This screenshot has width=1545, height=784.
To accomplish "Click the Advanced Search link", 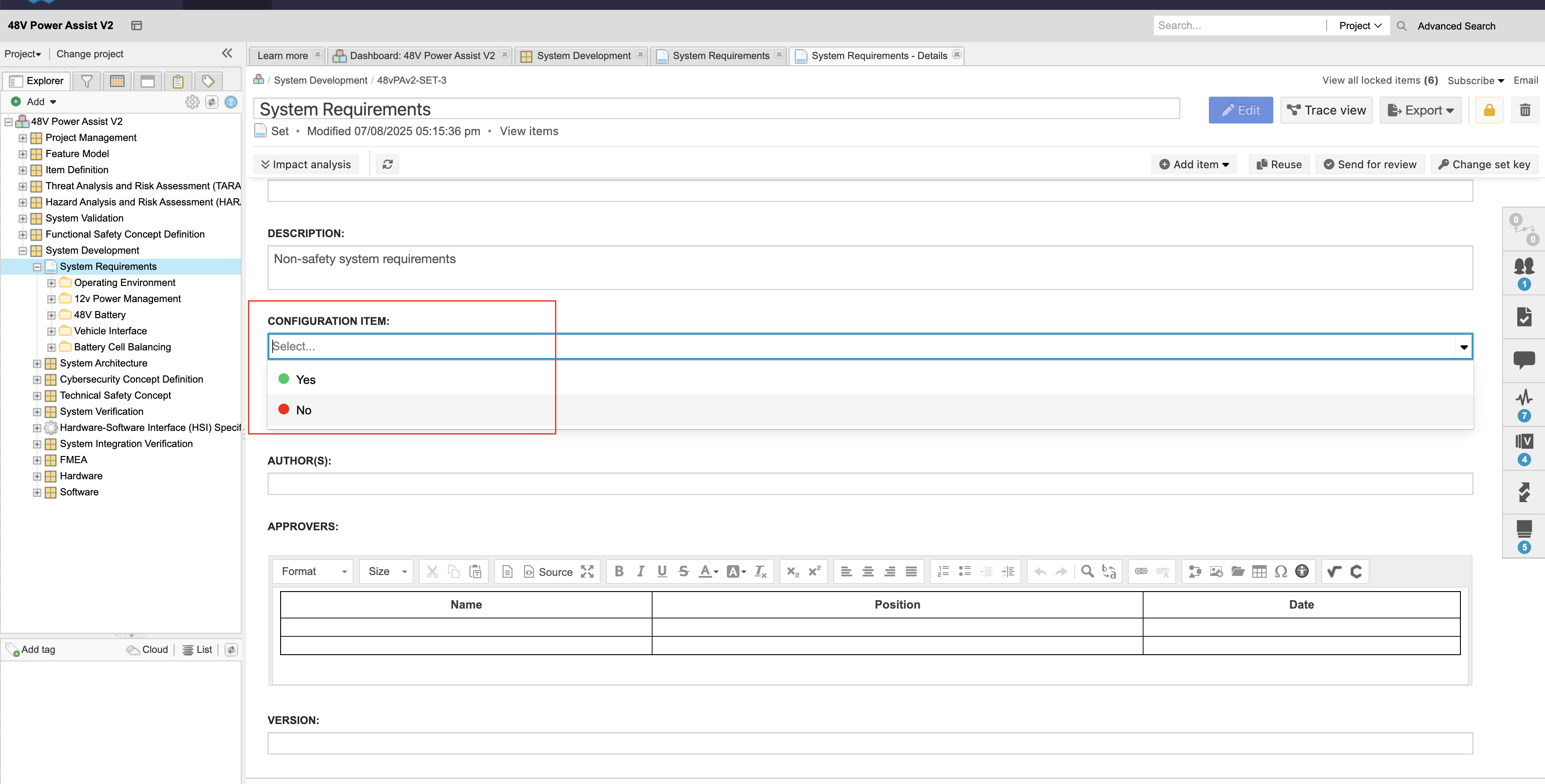I will [1455, 26].
